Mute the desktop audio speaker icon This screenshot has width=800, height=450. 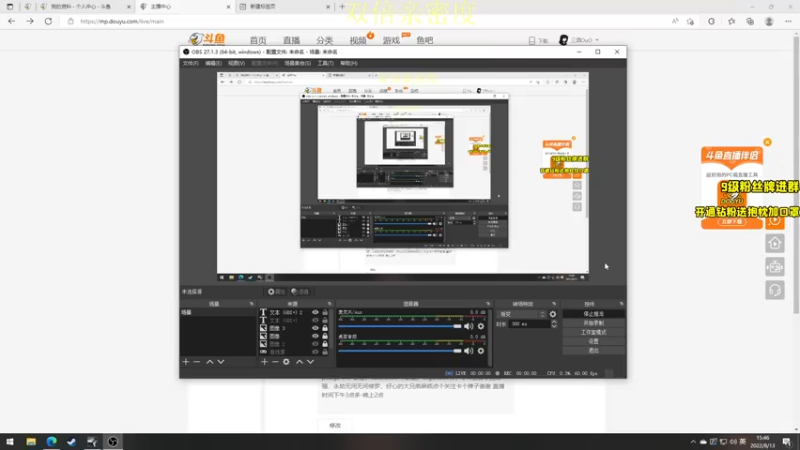coord(468,351)
